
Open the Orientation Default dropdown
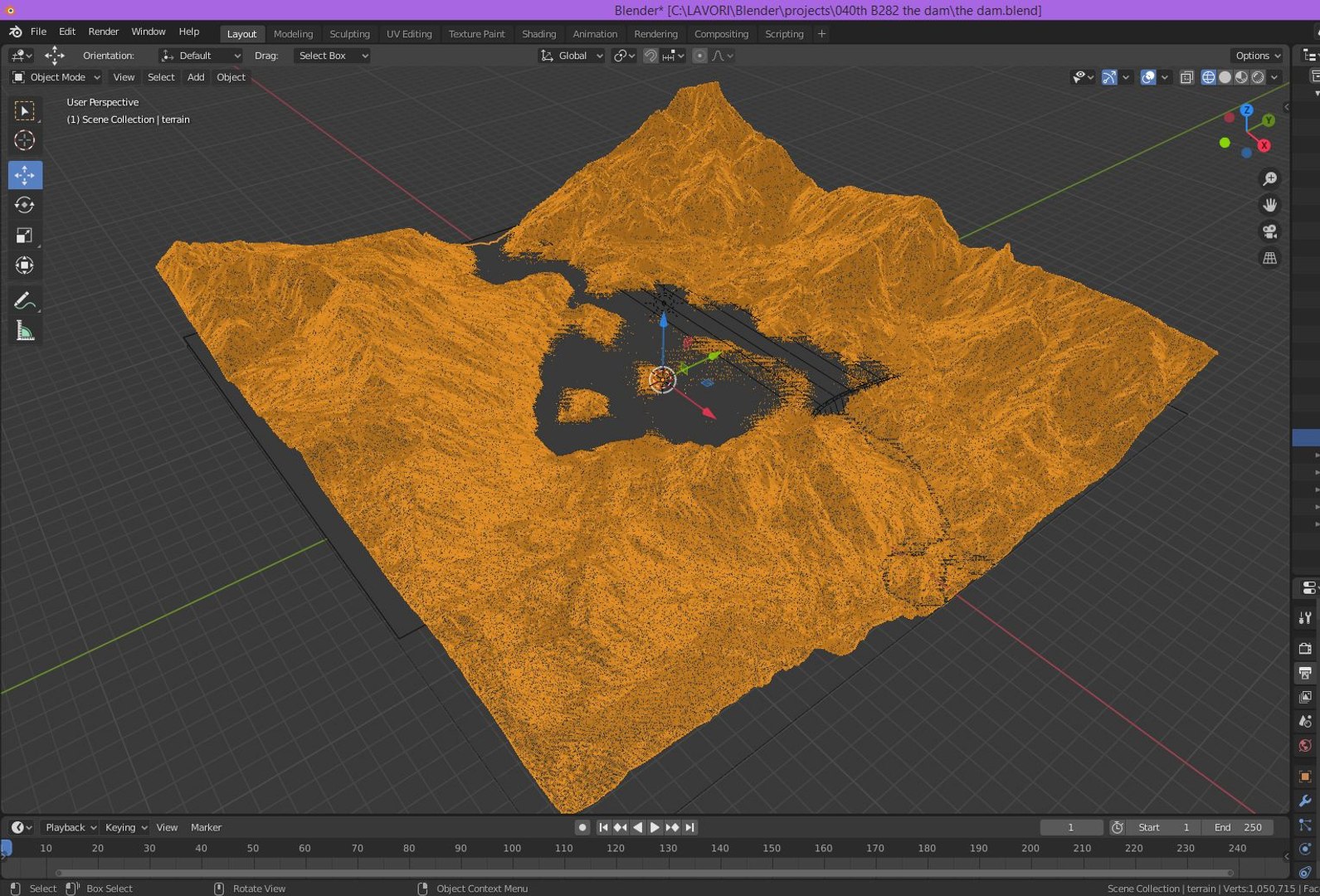point(202,56)
